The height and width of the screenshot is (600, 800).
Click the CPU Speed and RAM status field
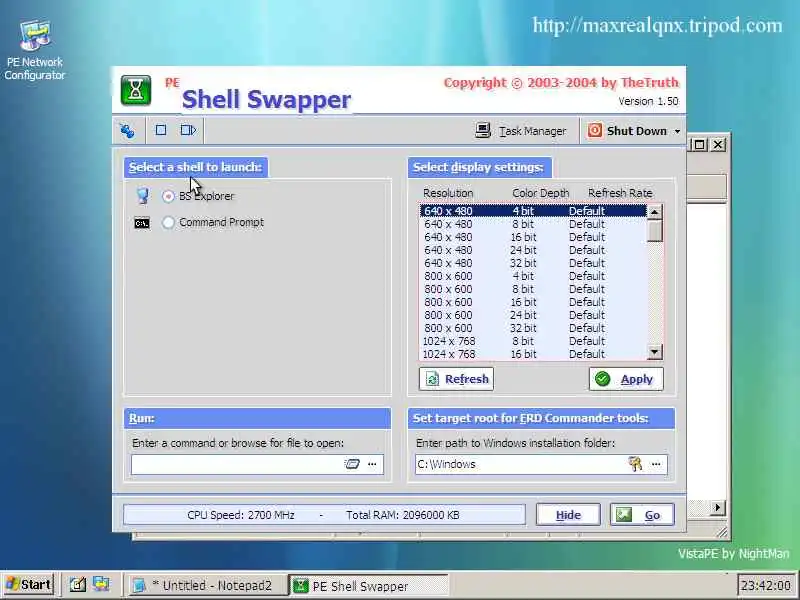(324, 515)
